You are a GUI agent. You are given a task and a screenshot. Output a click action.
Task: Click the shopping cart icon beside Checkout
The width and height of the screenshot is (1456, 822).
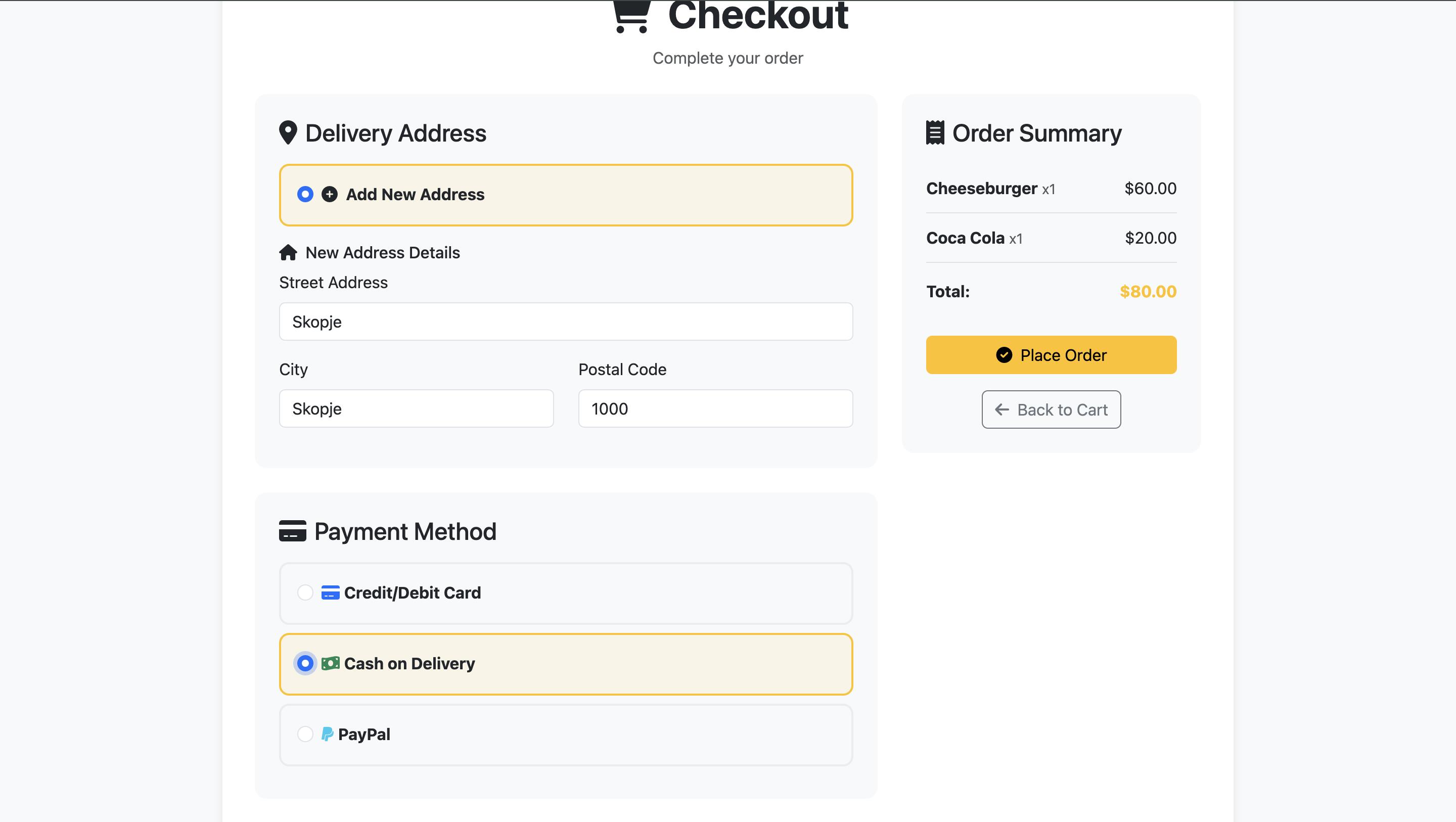click(631, 17)
